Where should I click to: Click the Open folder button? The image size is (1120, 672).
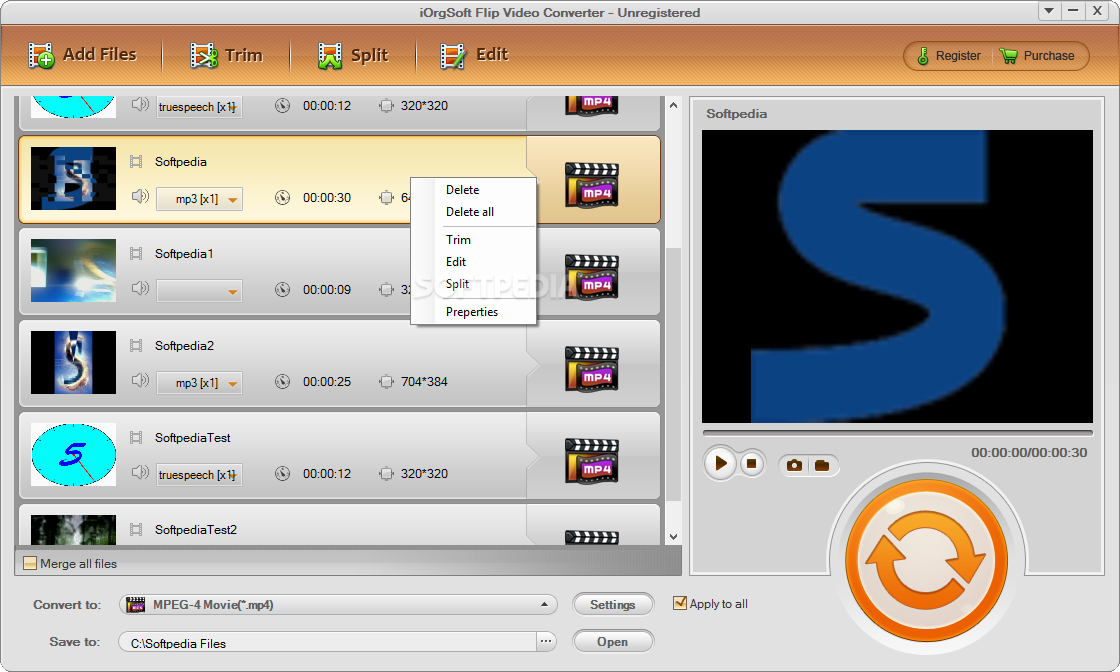coord(613,642)
